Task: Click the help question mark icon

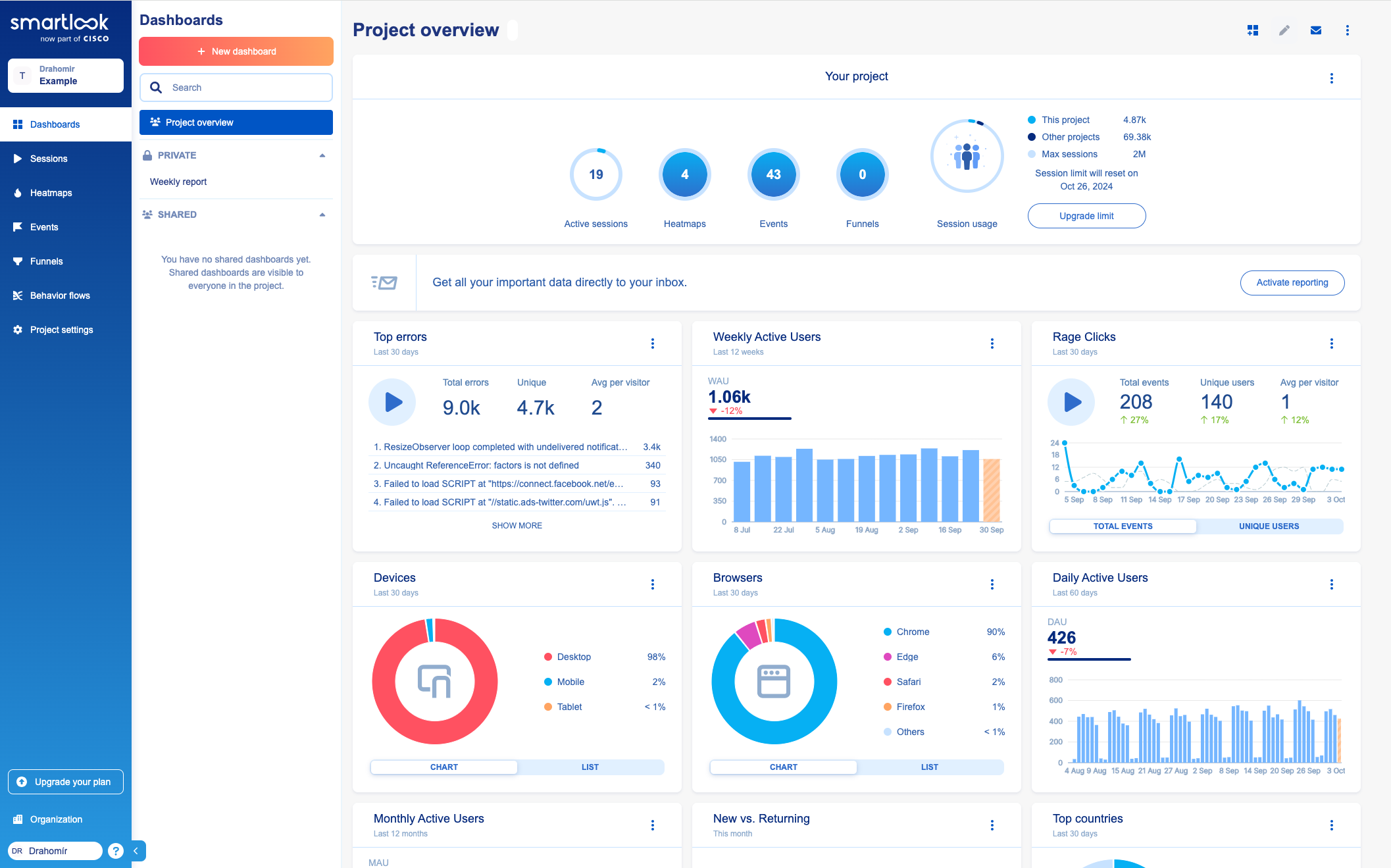Action: [116, 851]
